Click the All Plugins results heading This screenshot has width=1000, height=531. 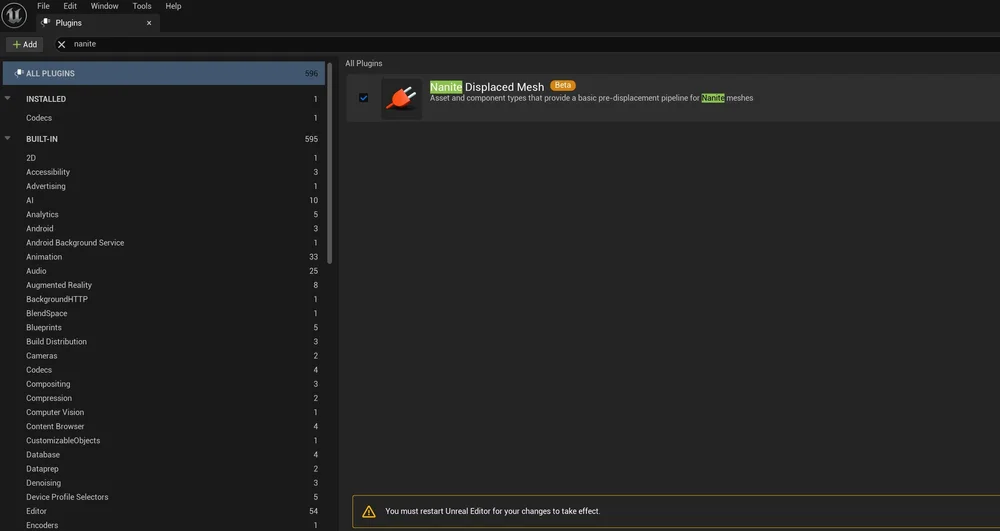point(364,63)
